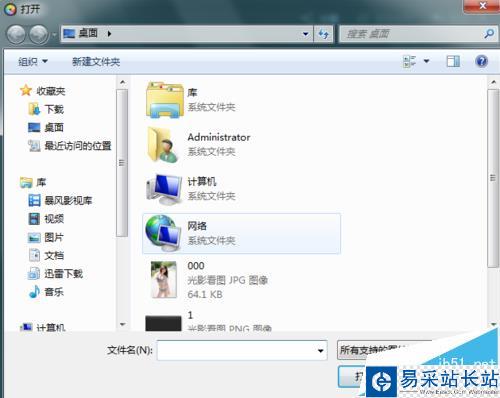Open 暴风影视库 in the sidebar
Screen dimensions: 500x398
pyautogui.click(x=68, y=200)
